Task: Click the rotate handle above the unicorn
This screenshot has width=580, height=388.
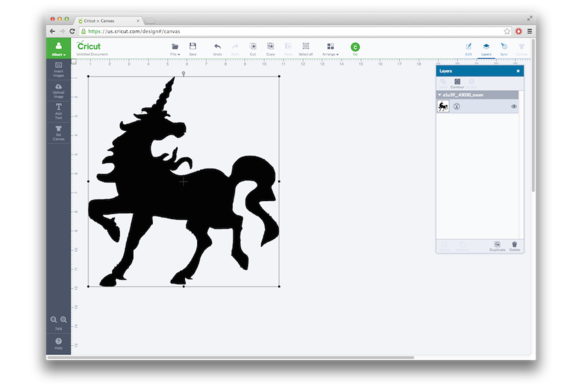Action: [183, 74]
